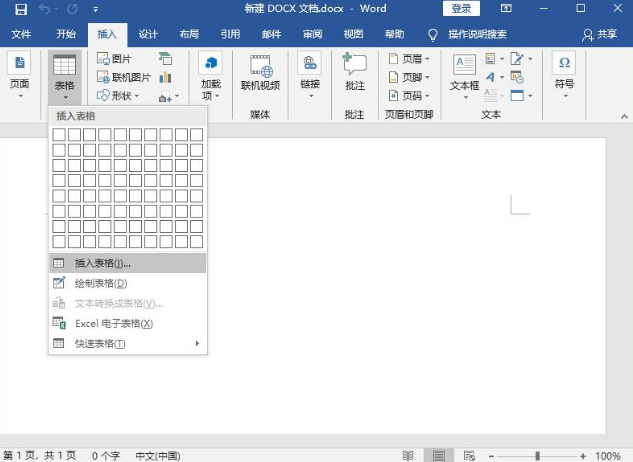Select 插入表格(I)... menu entry
633x462 pixels.
tap(102, 263)
